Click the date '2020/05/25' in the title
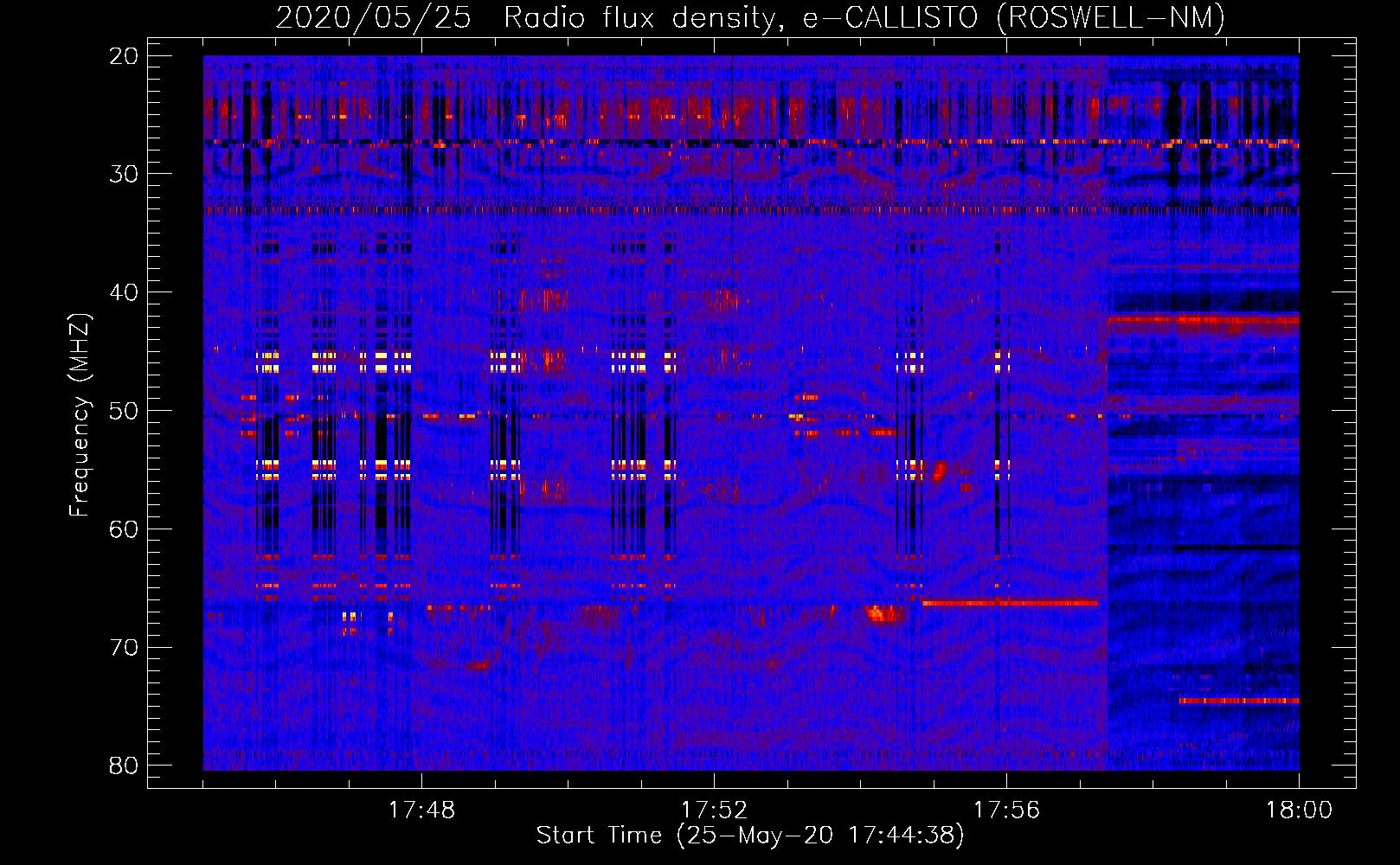 click(x=373, y=17)
